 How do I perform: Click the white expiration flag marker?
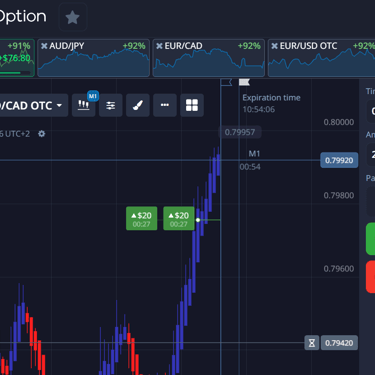pos(244,82)
